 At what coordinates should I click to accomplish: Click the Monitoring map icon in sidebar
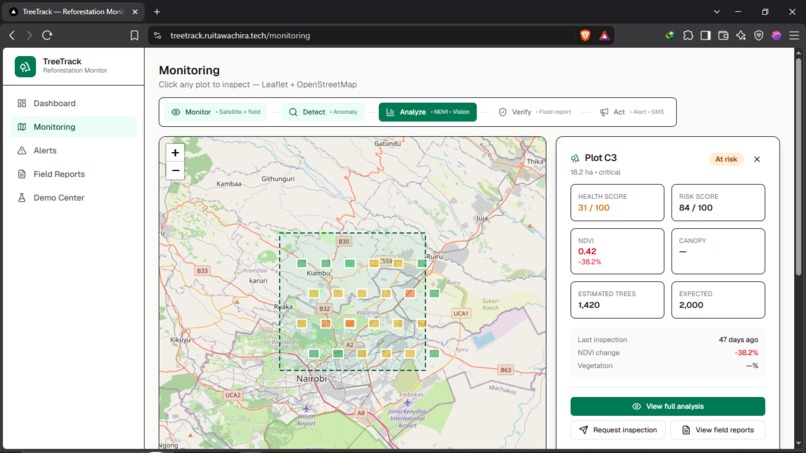pyautogui.click(x=22, y=127)
